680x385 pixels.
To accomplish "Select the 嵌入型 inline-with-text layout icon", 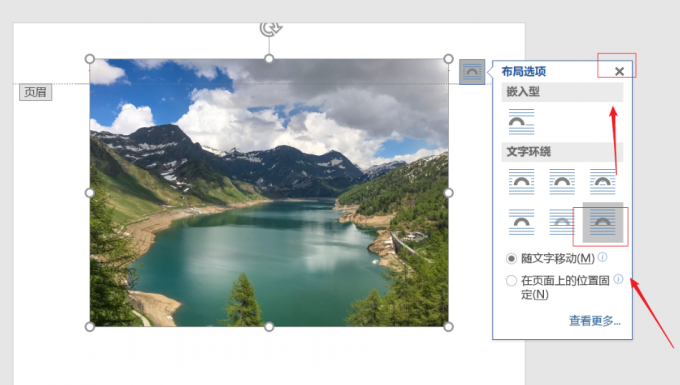I will click(x=521, y=122).
